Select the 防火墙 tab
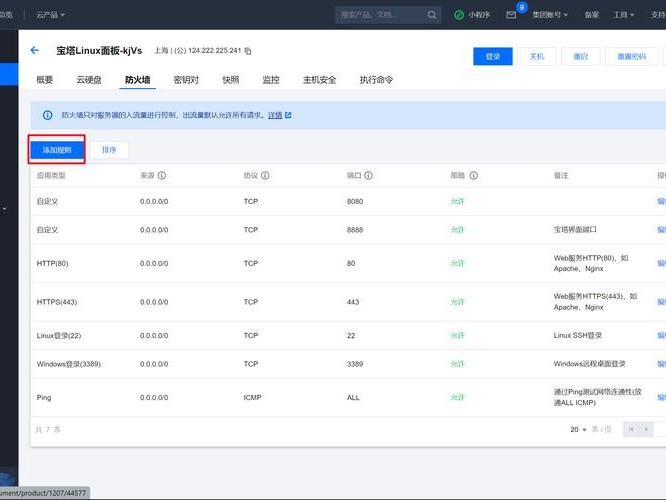Viewport: 666px width, 500px height. pos(138,79)
